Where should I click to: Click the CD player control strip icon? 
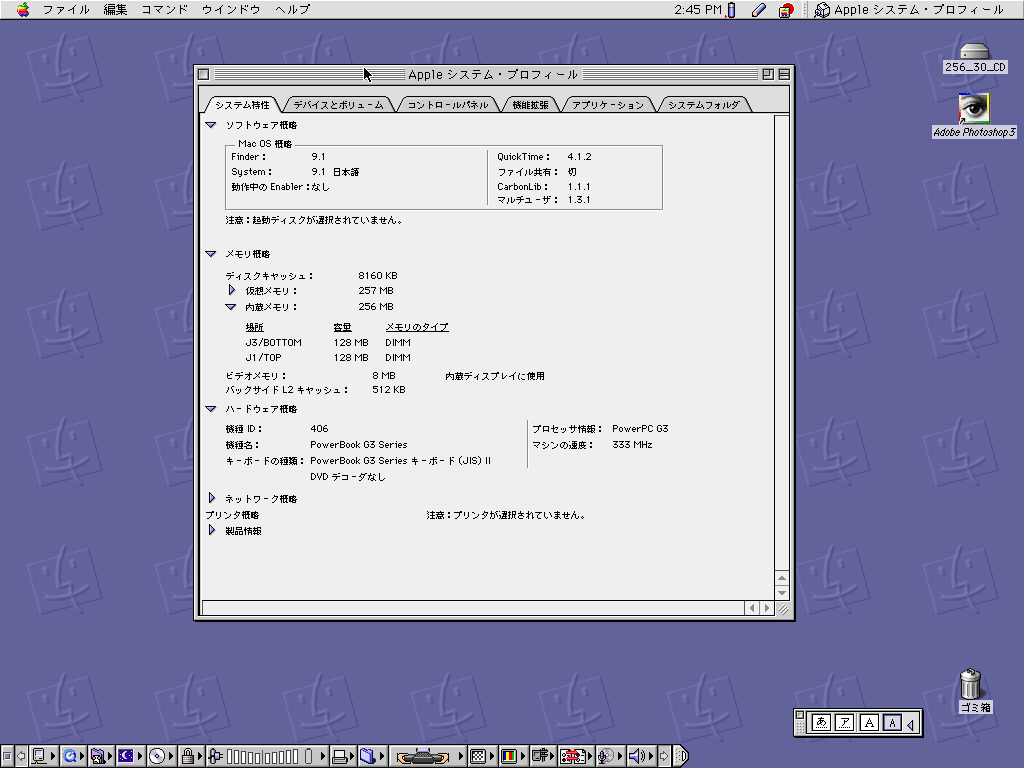[157, 756]
